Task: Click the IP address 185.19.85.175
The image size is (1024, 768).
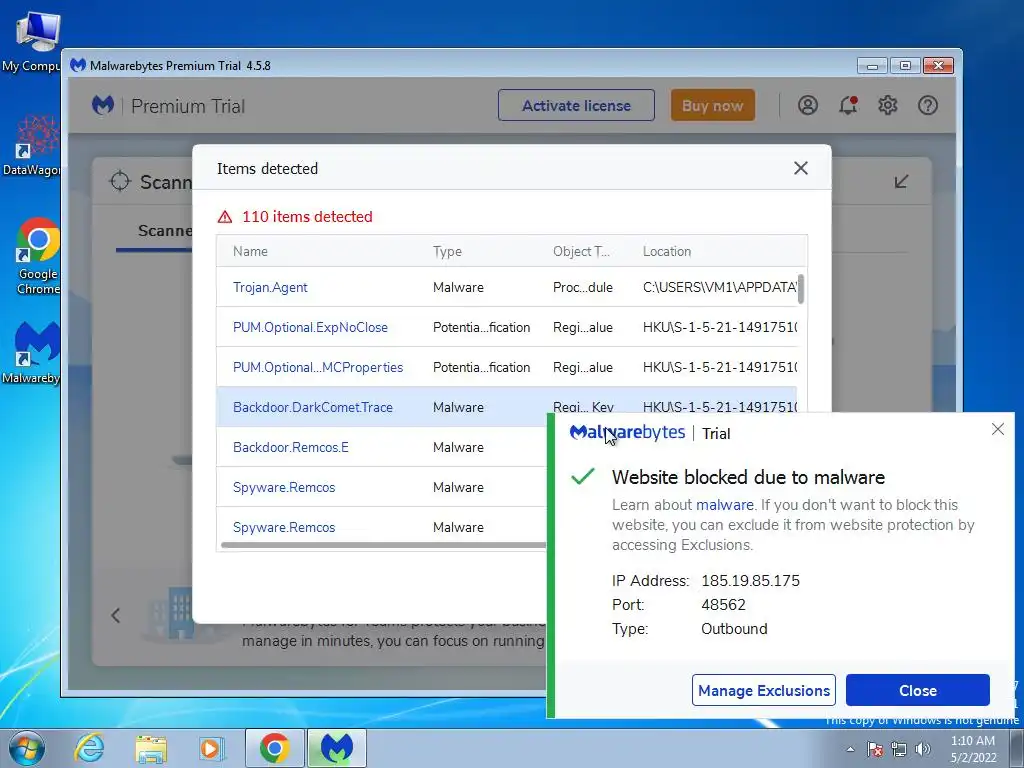Action: click(750, 581)
